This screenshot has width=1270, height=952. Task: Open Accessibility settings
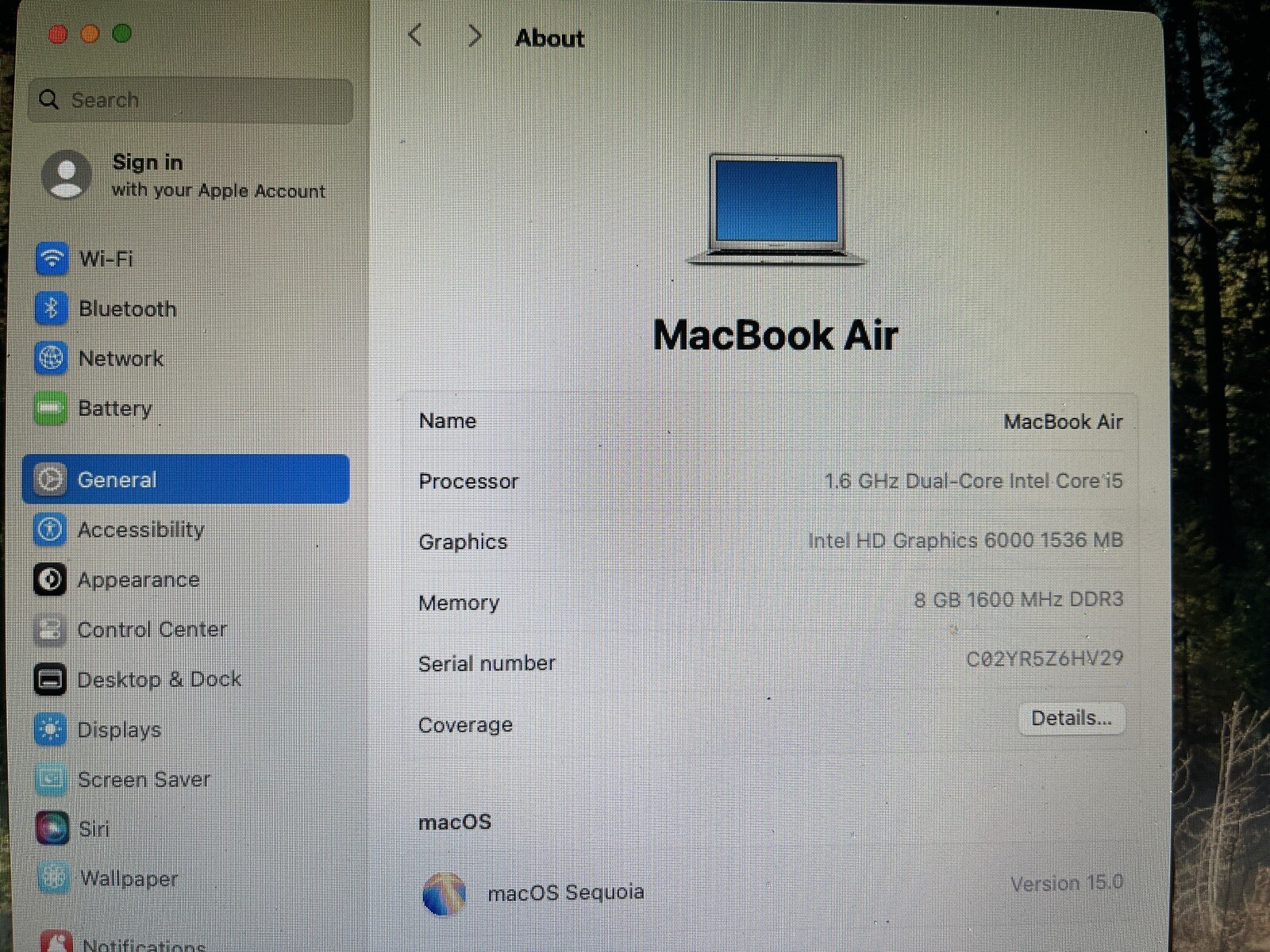pyautogui.click(x=187, y=529)
